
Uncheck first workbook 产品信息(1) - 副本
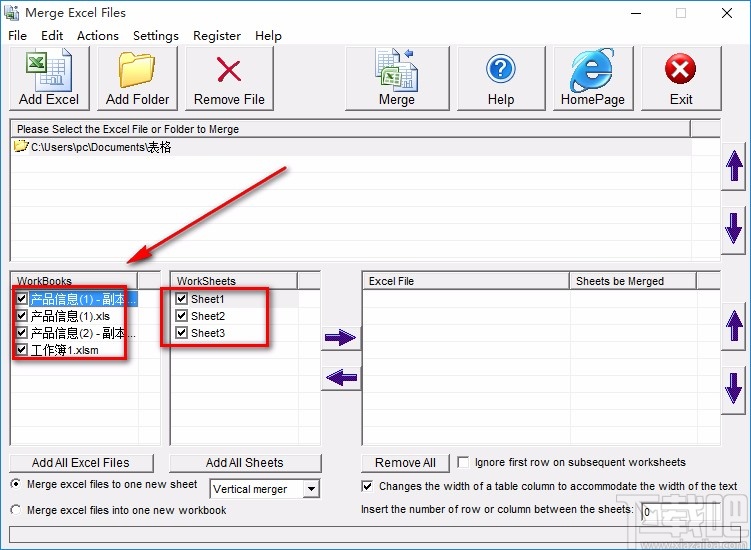point(22,299)
